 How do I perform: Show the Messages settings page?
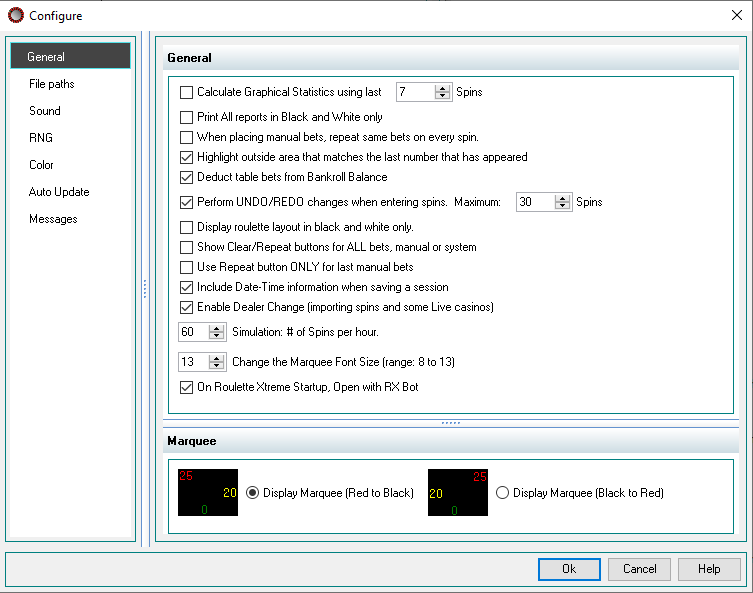pyautogui.click(x=53, y=218)
